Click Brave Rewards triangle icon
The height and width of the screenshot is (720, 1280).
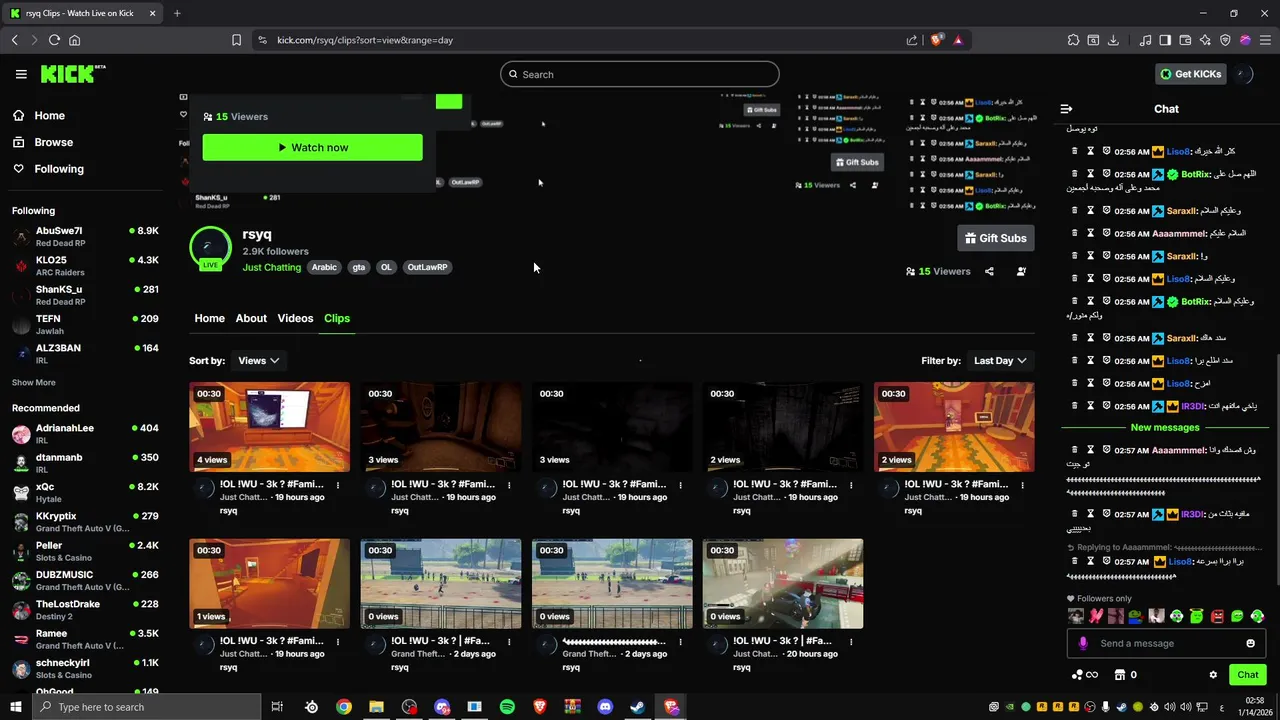click(x=958, y=40)
